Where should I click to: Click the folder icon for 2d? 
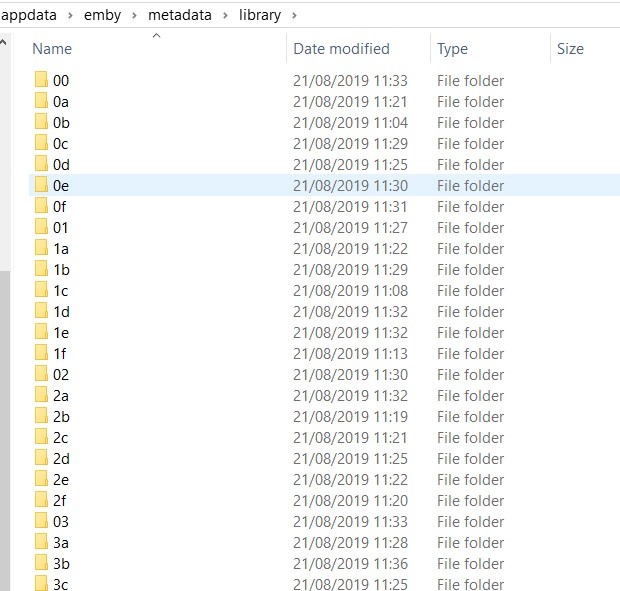[x=41, y=457]
